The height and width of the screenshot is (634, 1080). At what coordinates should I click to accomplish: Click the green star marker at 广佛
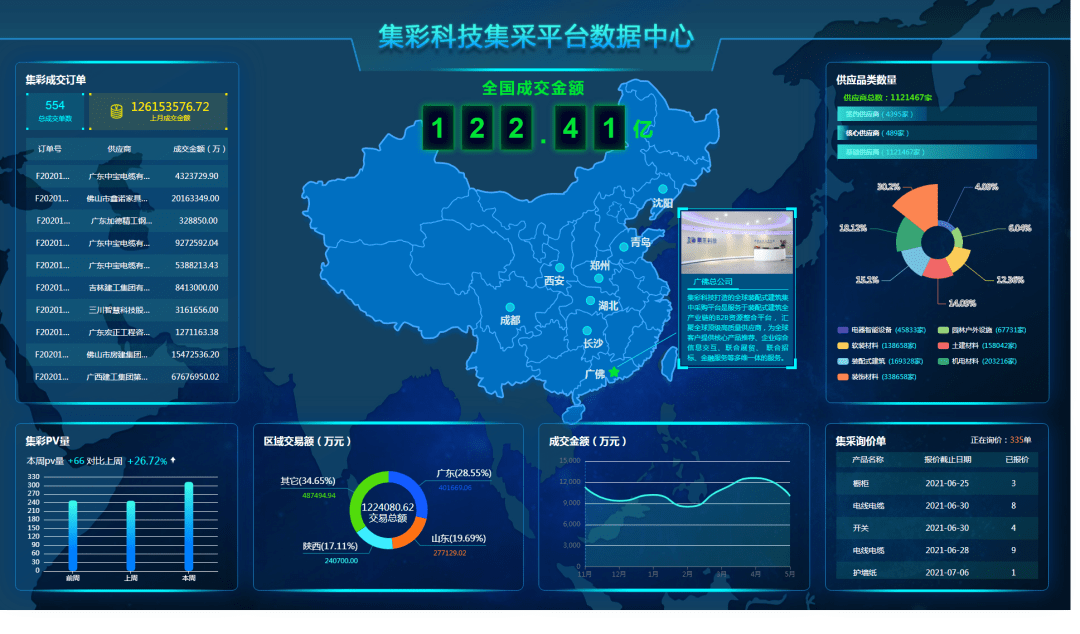(x=614, y=372)
